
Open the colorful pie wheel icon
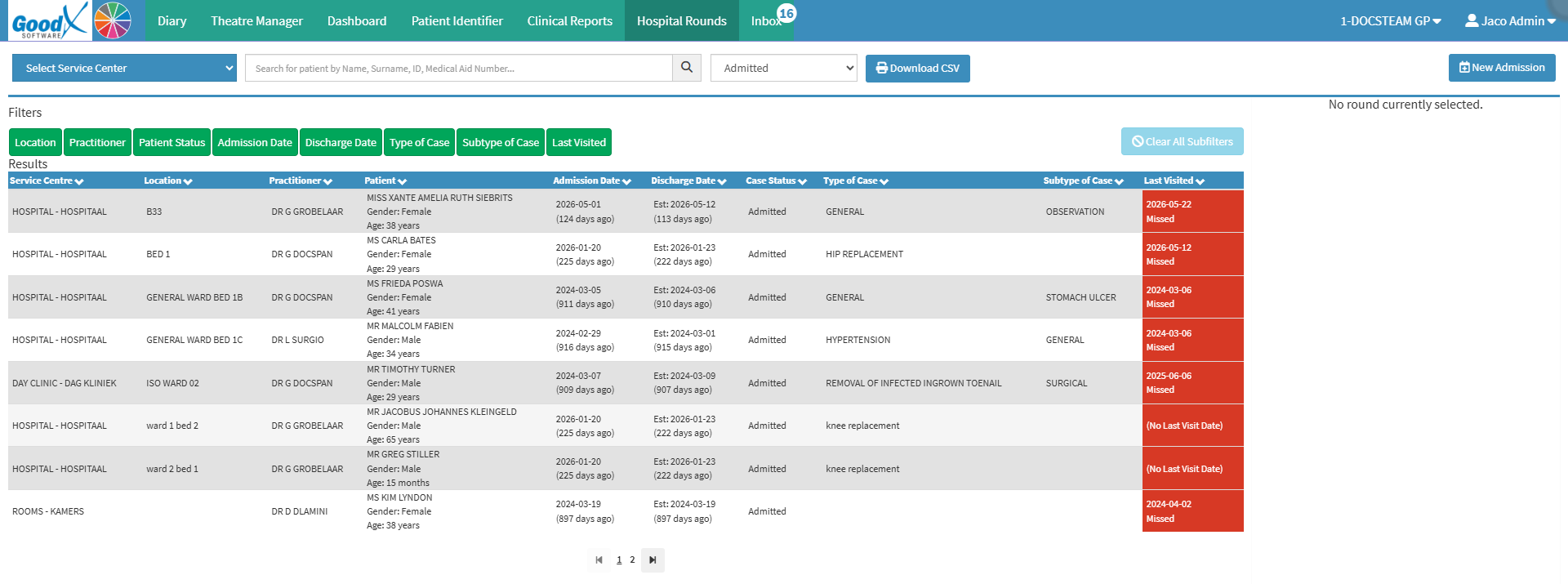point(113,20)
